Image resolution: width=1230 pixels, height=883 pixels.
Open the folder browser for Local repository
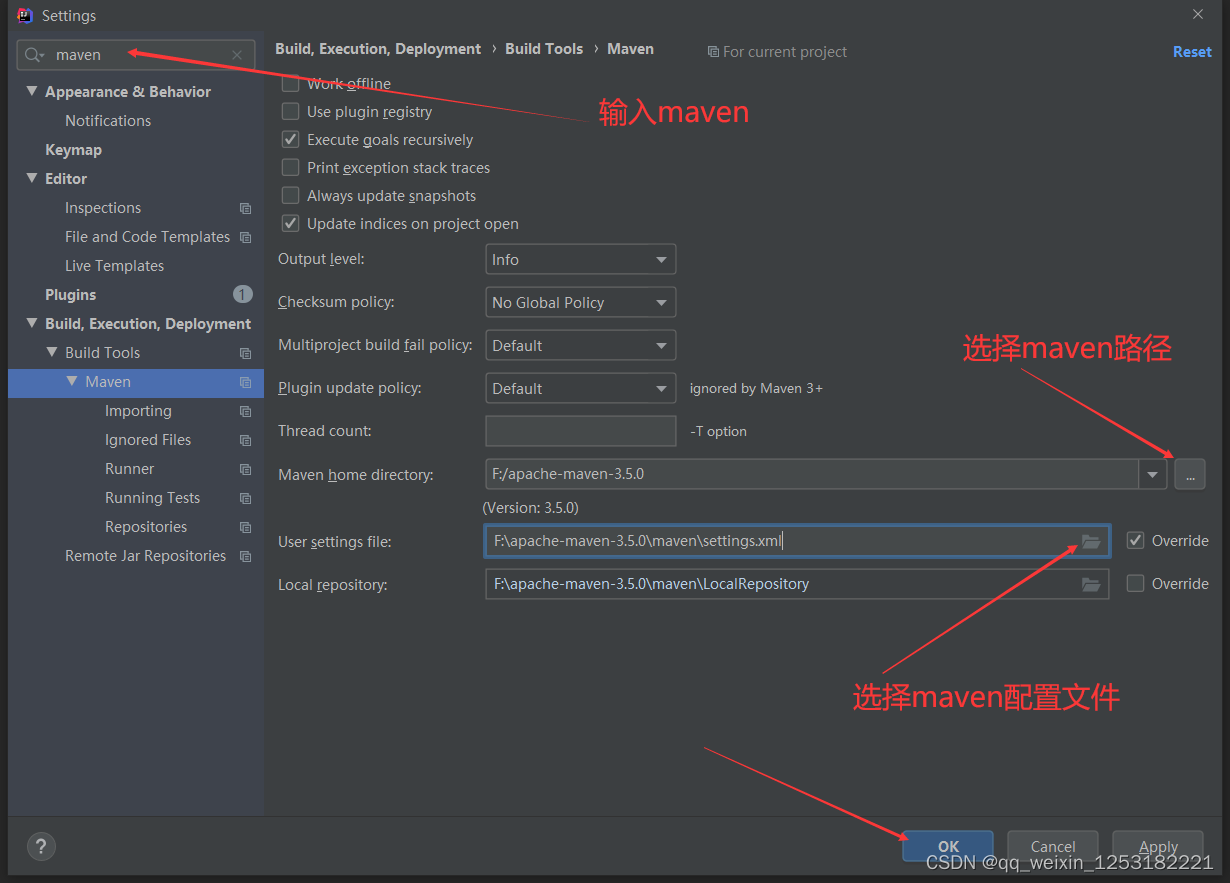pyautogui.click(x=1090, y=583)
